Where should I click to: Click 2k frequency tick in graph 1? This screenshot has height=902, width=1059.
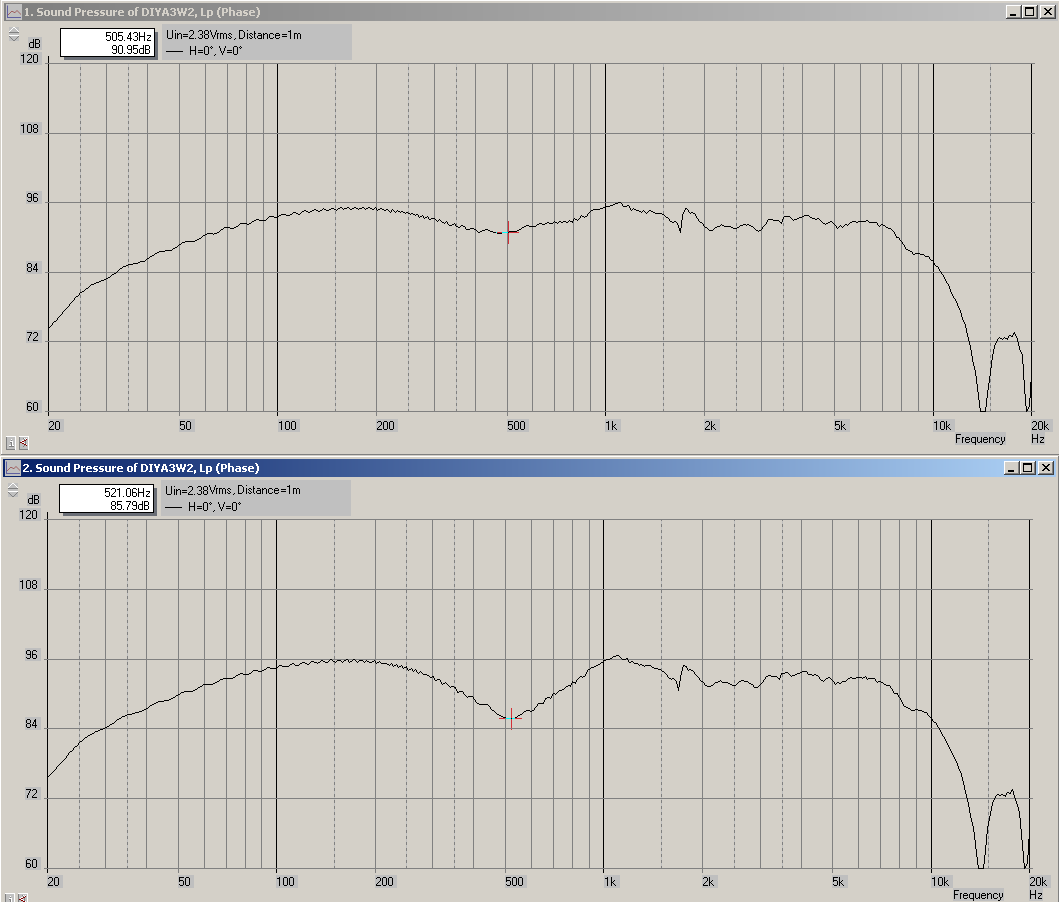710,426
